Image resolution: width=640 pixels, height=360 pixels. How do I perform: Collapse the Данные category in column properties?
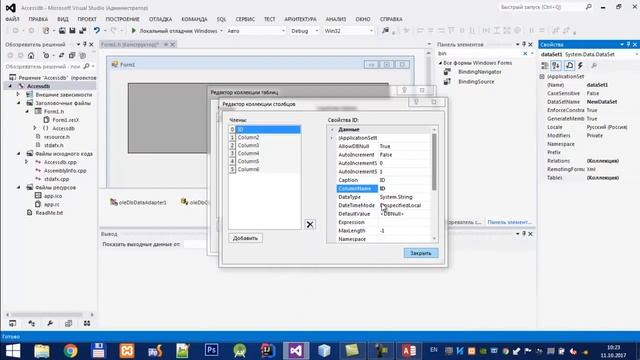[x=332, y=129]
